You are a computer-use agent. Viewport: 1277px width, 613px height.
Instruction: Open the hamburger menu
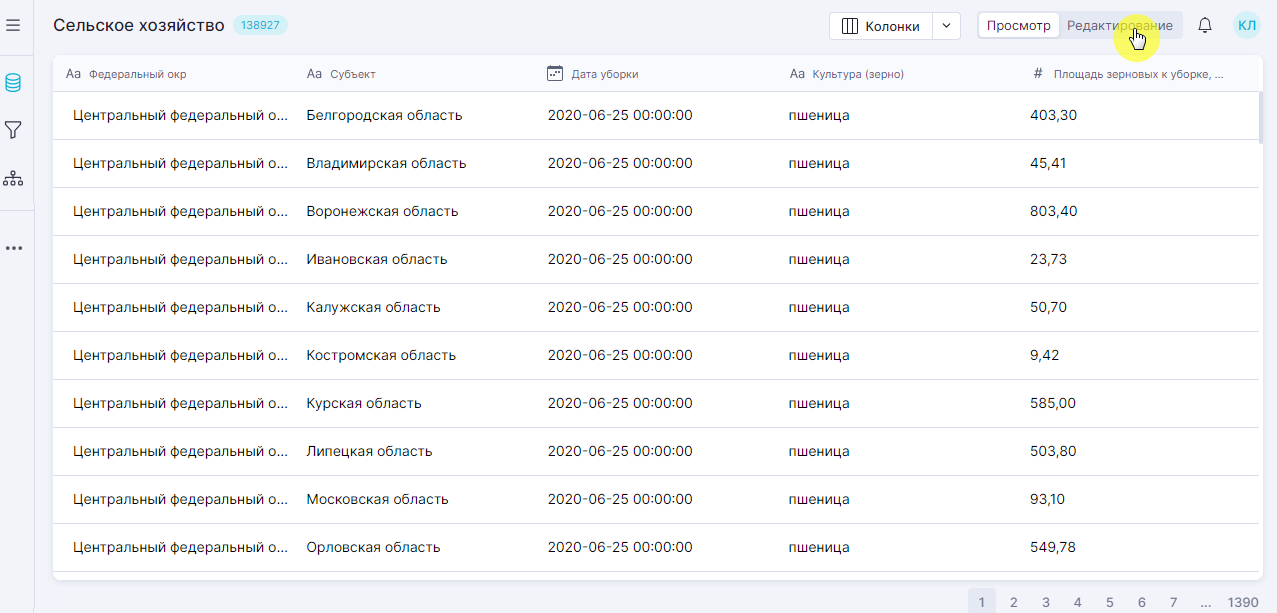[x=13, y=25]
